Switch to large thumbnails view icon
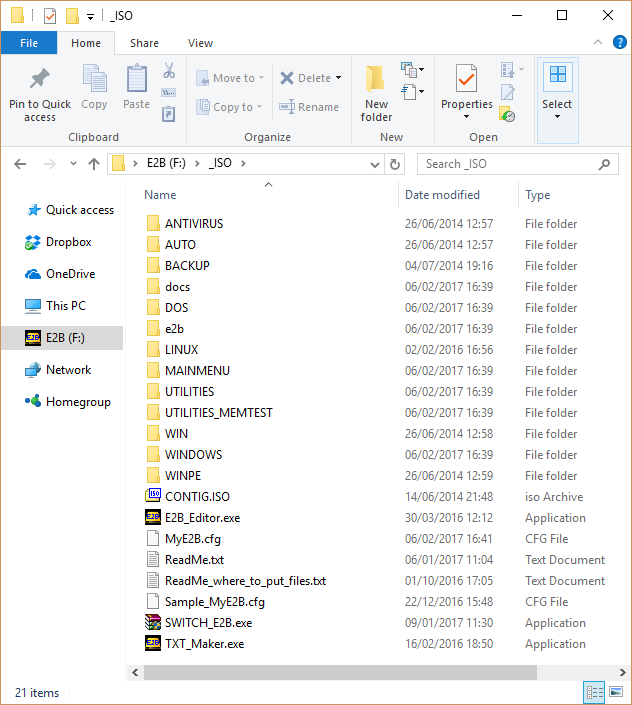This screenshot has height=705, width=632. point(616,692)
